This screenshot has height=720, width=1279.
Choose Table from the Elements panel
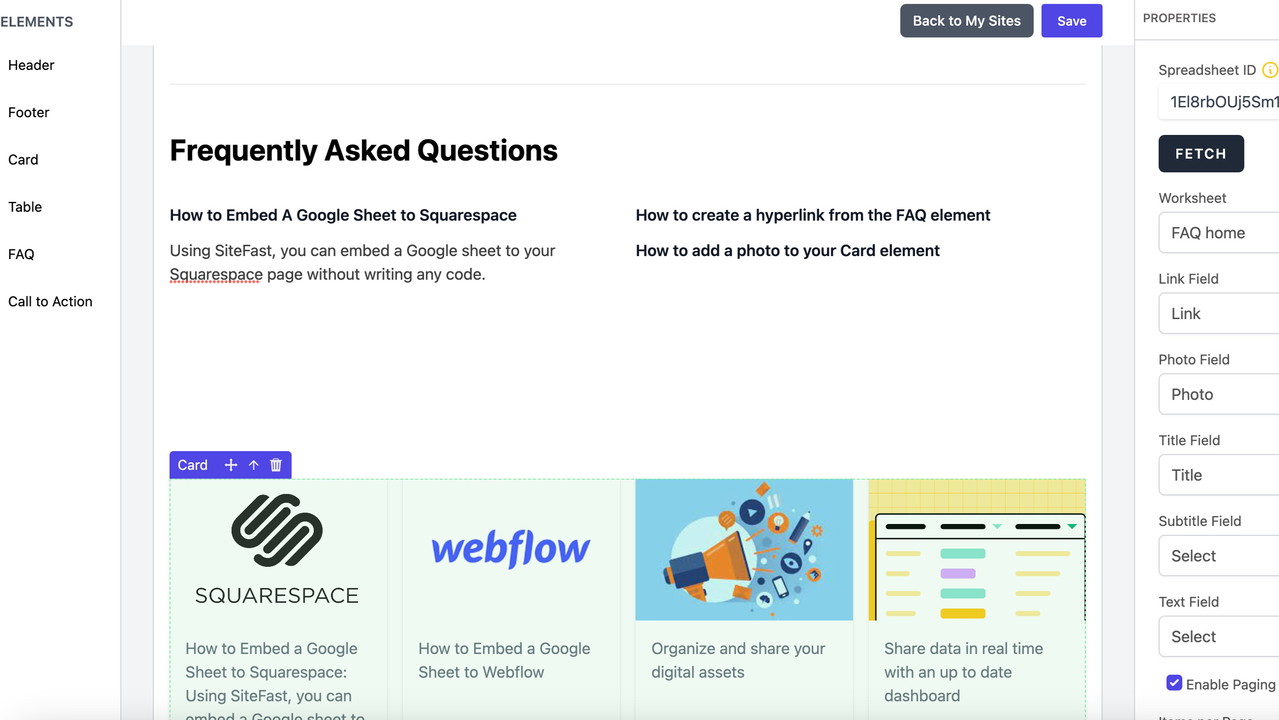tap(25, 207)
